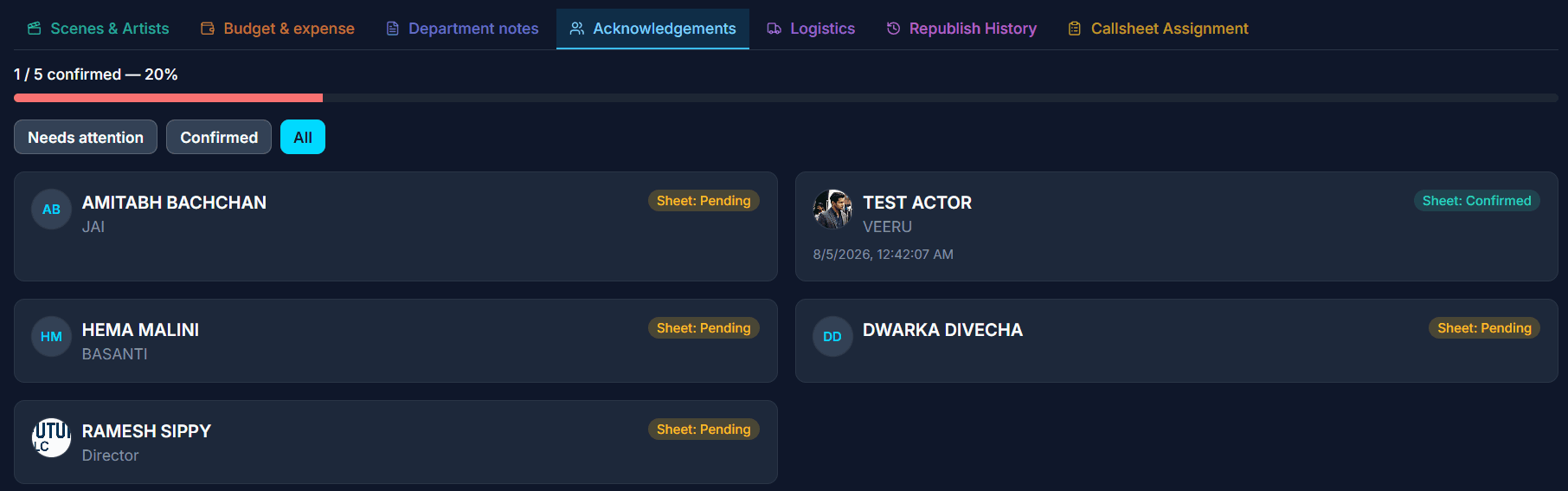Click the Republish History clock icon
Screen dimensions: 1568x491
click(894, 29)
